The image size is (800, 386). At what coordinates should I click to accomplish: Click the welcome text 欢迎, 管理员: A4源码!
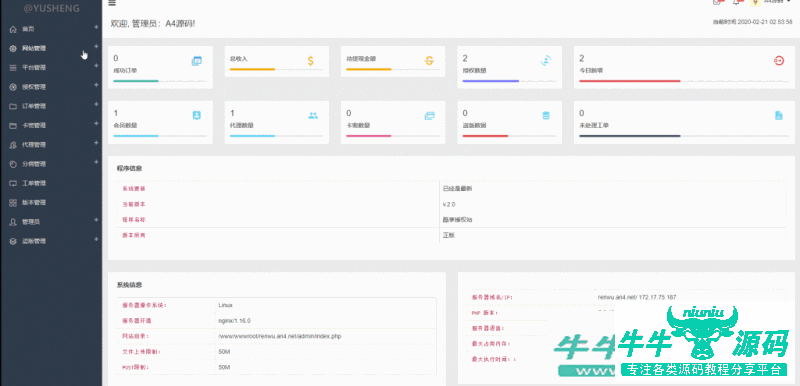tap(153, 23)
